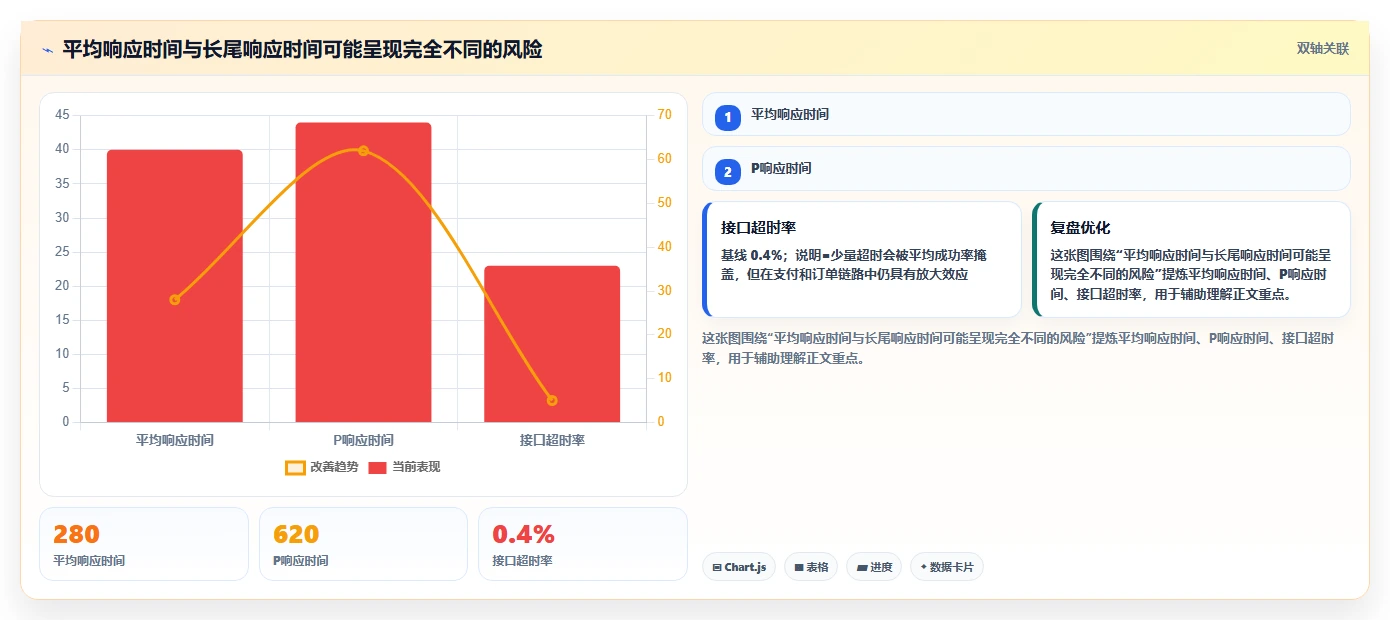Toggle the 当前表现 red legend swatch

click(x=377, y=467)
